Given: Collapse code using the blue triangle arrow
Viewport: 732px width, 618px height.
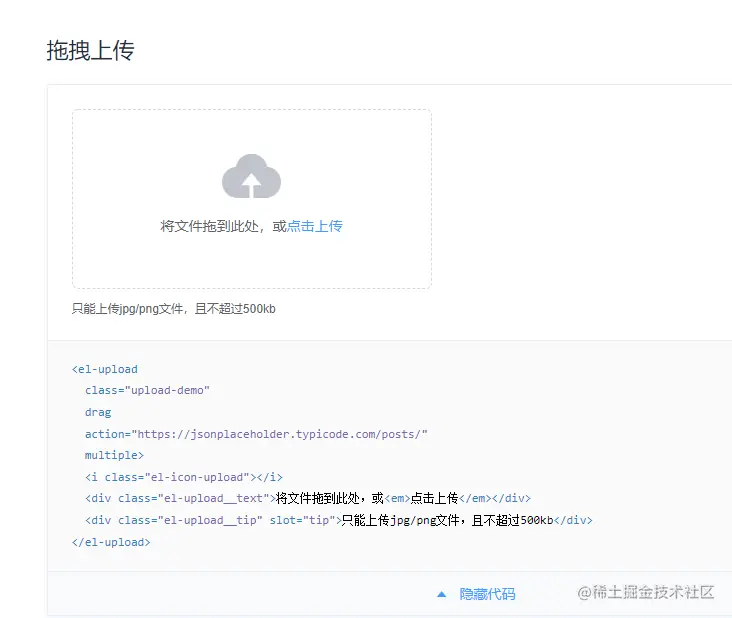Looking at the screenshot, I should coord(441,594).
